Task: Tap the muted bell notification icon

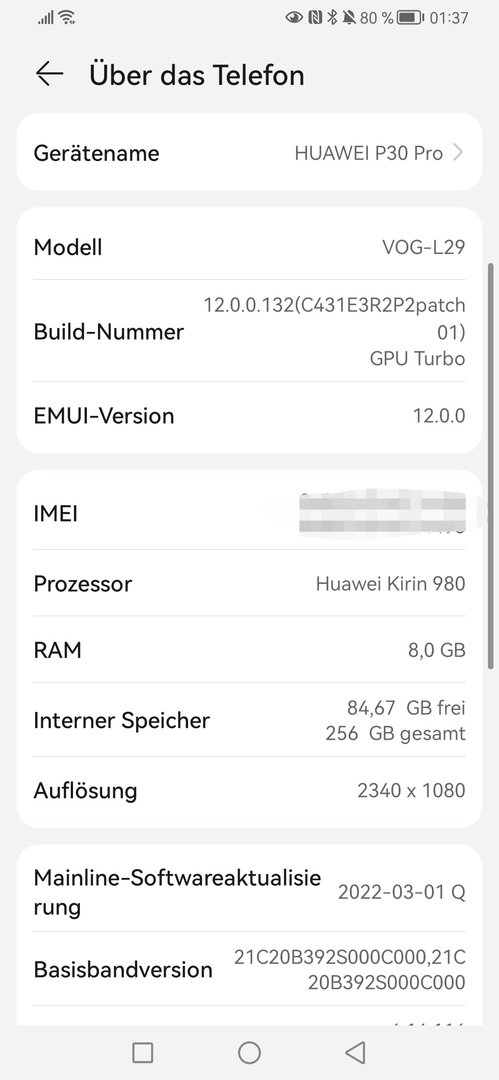Action: [x=349, y=18]
